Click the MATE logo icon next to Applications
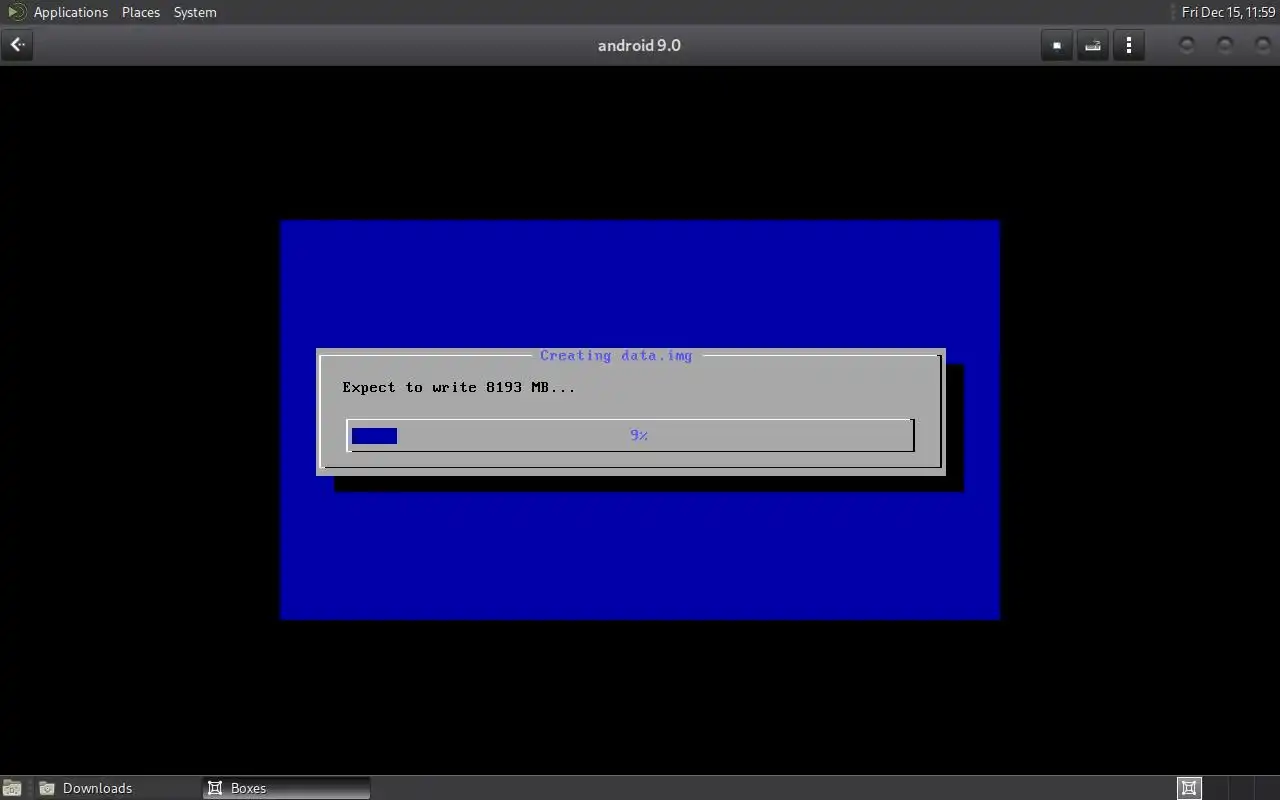 [x=17, y=12]
